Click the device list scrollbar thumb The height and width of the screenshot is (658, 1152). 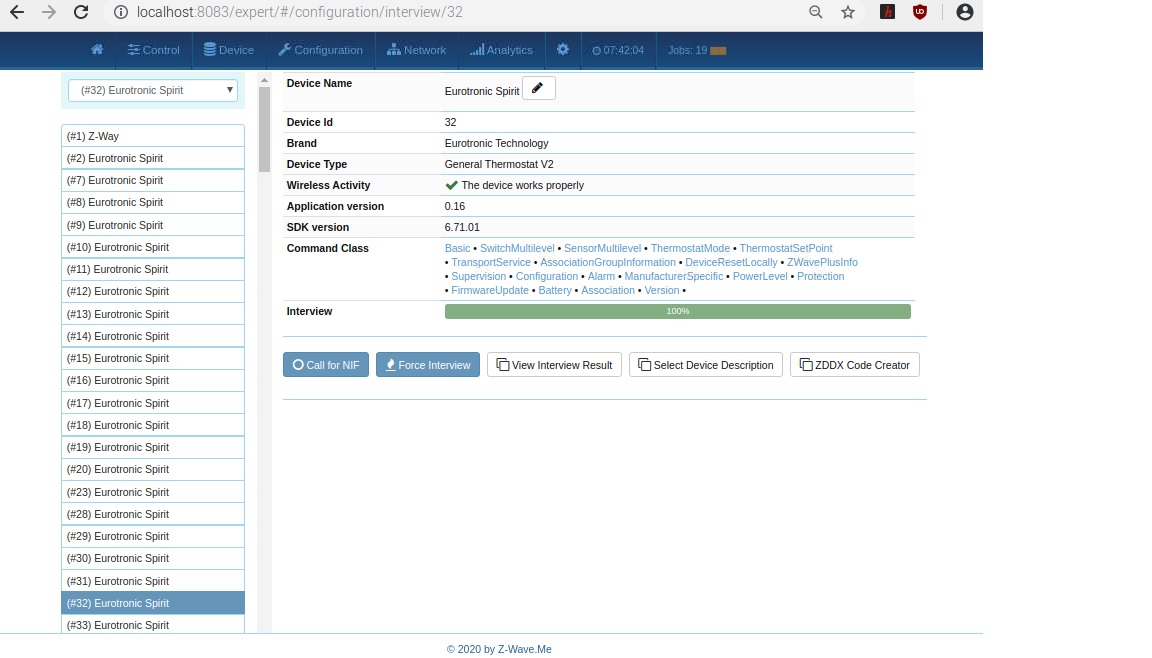click(264, 129)
